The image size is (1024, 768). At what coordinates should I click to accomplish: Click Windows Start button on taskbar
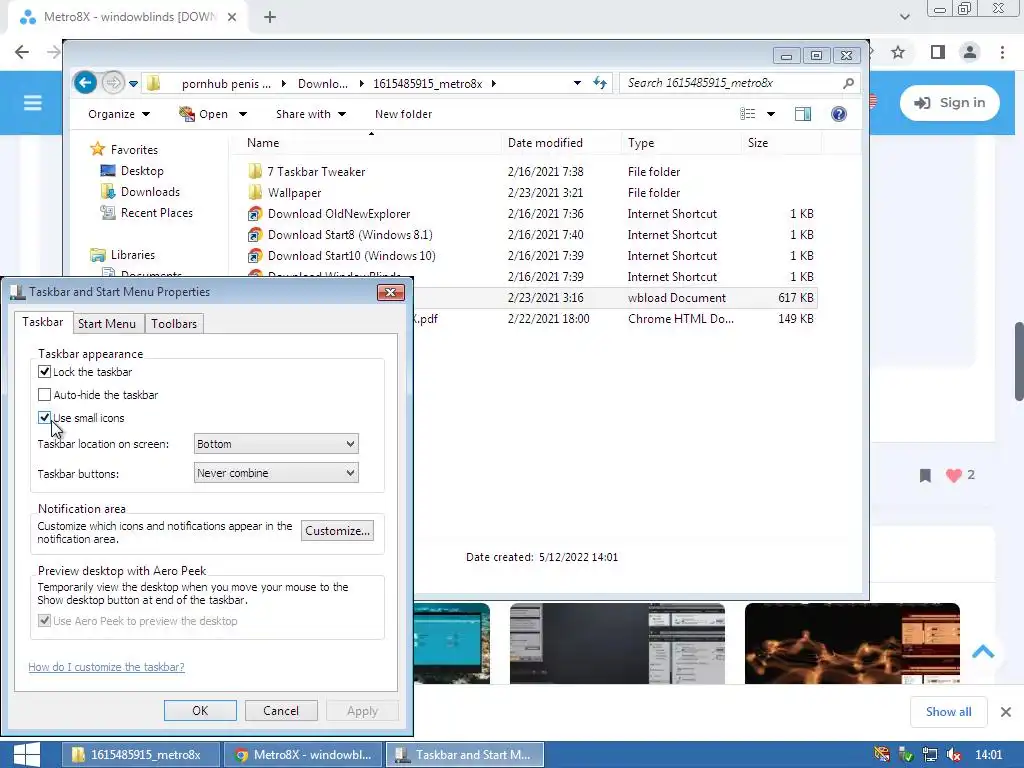tap(26, 755)
